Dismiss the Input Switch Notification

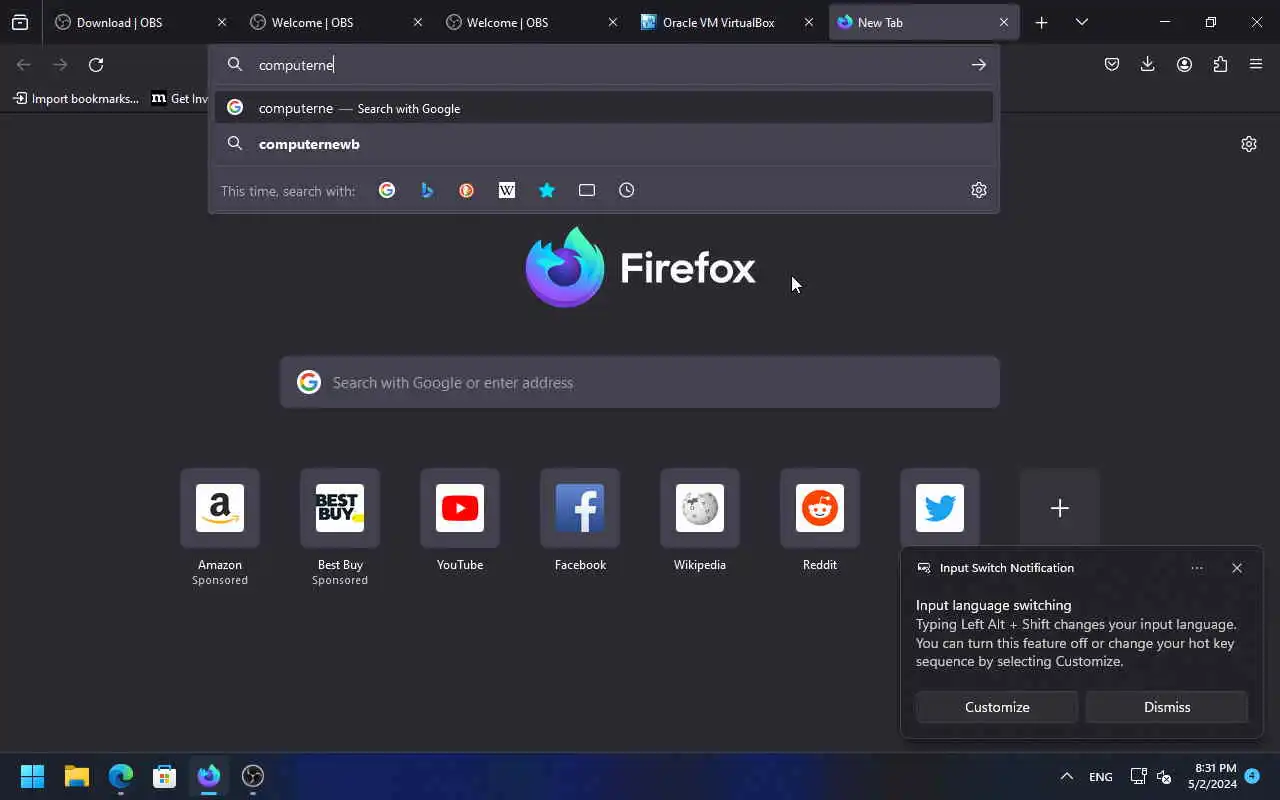click(1167, 707)
